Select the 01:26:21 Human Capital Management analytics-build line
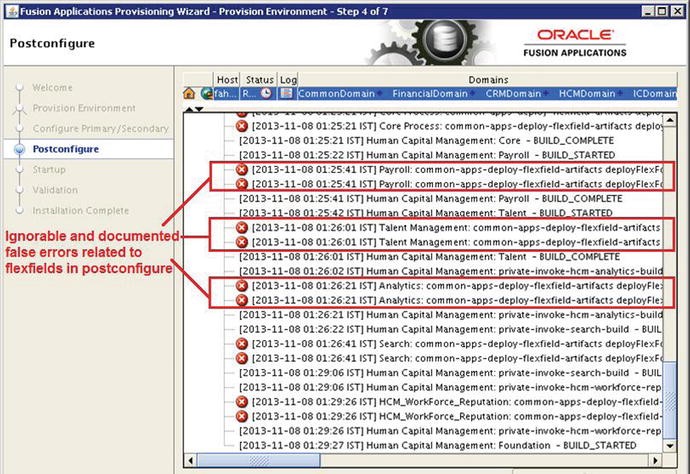Viewport: 690px width, 474px height. click(x=451, y=315)
